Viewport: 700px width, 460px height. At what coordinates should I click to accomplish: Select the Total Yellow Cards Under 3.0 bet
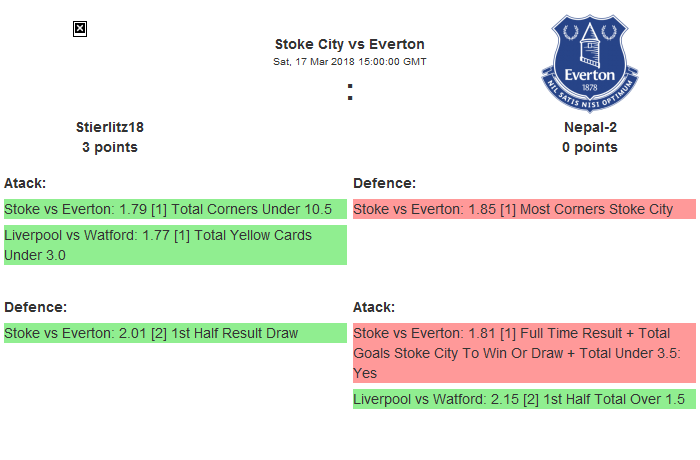pos(175,245)
